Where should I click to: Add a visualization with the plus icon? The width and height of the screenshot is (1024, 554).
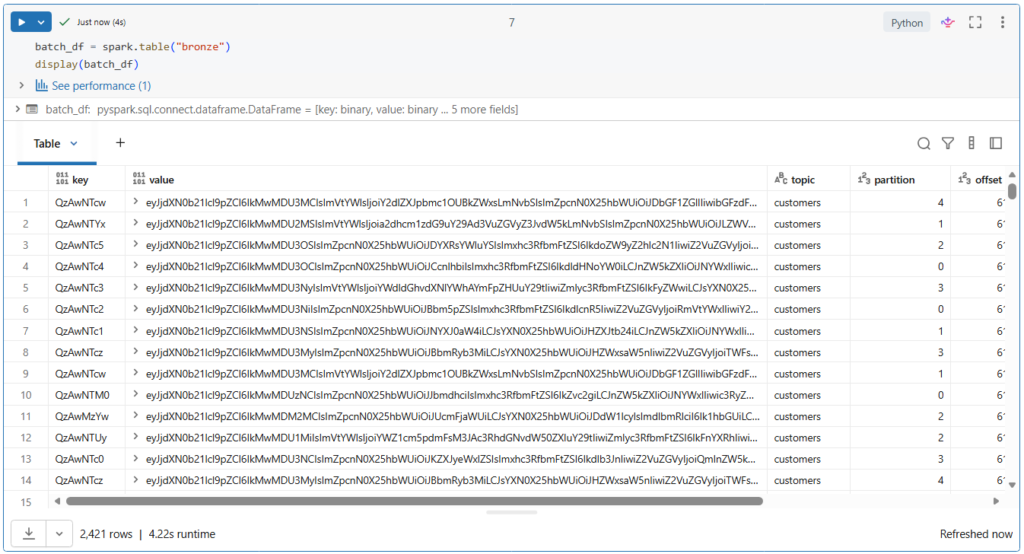tap(120, 143)
